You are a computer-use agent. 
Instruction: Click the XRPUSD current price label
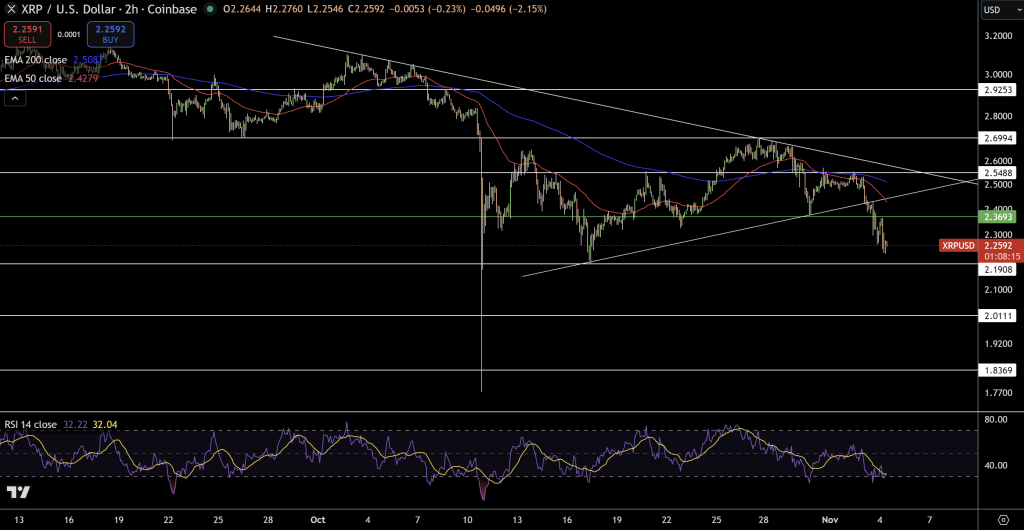[x=958, y=245]
